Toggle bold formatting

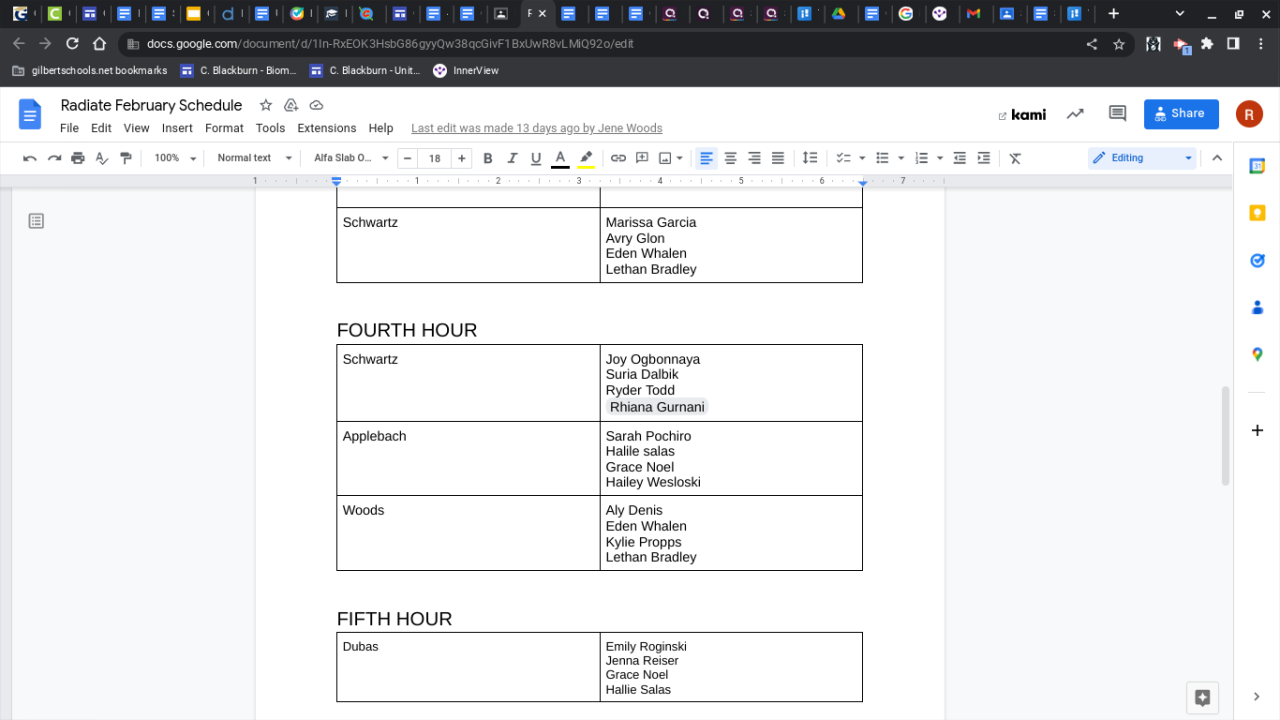[488, 158]
